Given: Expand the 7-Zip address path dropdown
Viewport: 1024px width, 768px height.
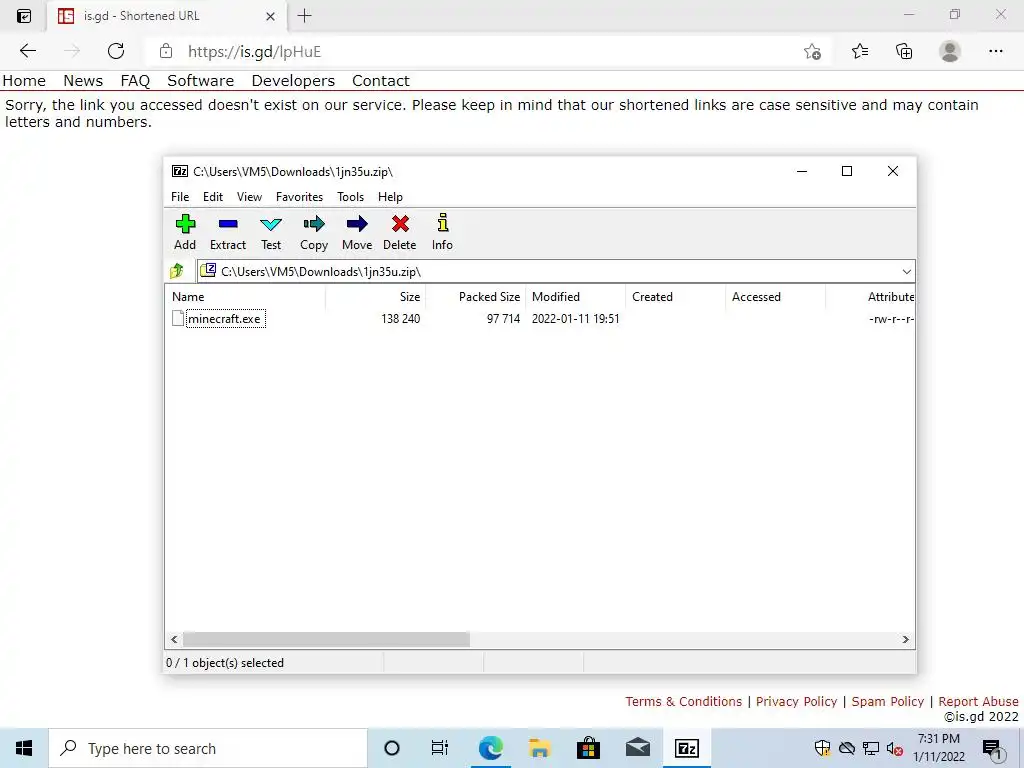Looking at the screenshot, I should [906, 272].
